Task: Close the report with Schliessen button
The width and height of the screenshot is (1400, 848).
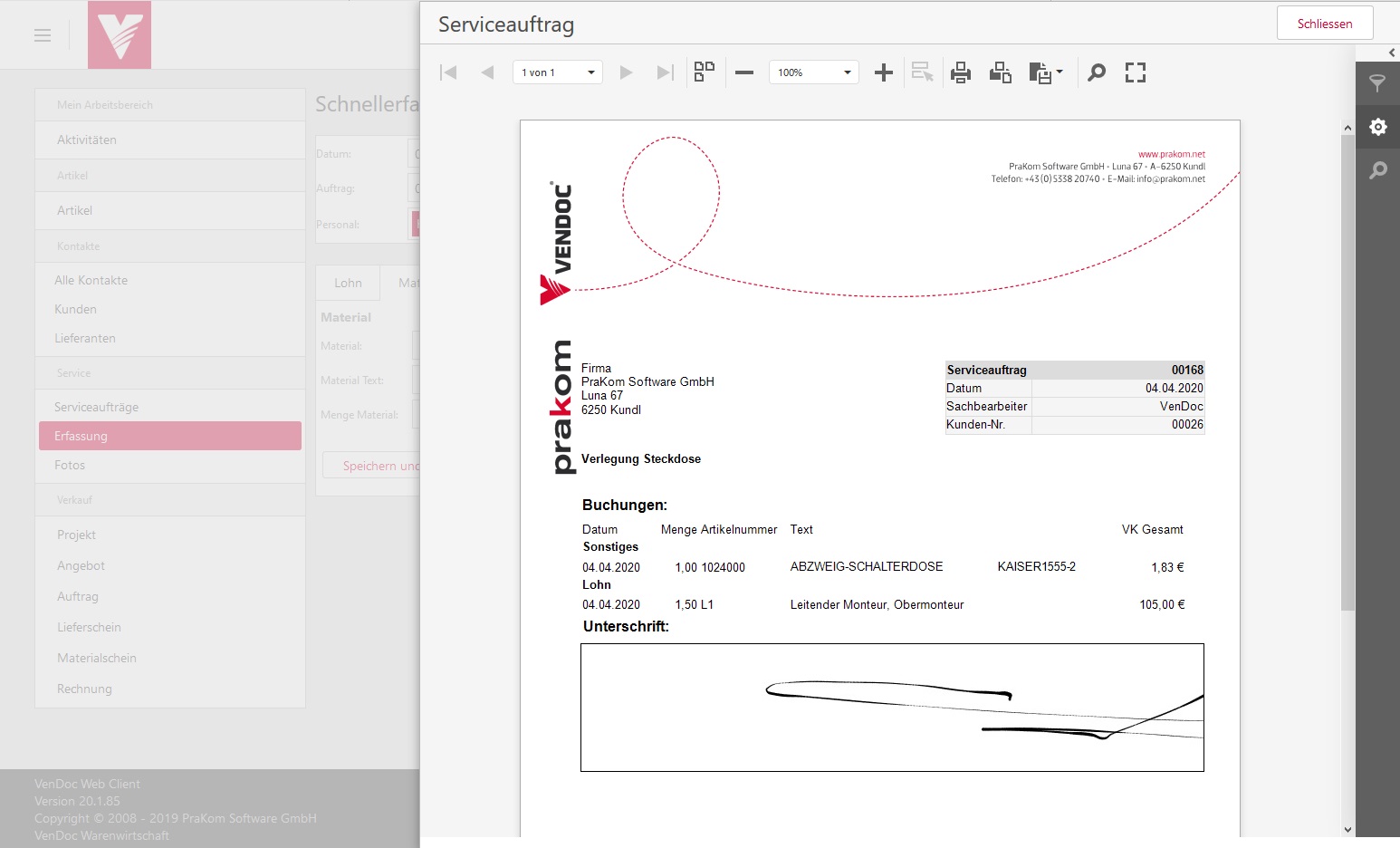Action: [x=1324, y=24]
